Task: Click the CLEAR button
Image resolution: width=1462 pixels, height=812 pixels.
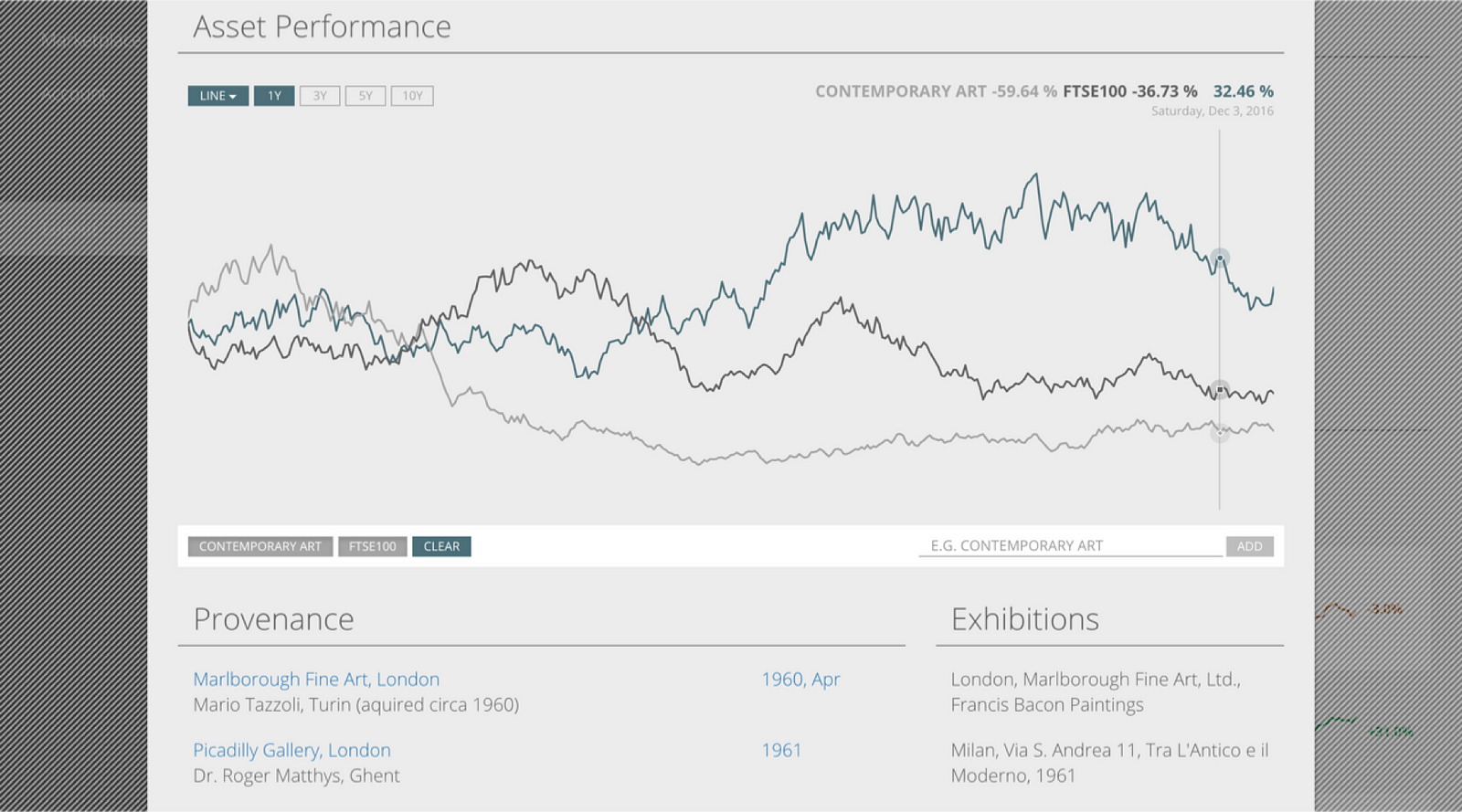Action: point(441,546)
